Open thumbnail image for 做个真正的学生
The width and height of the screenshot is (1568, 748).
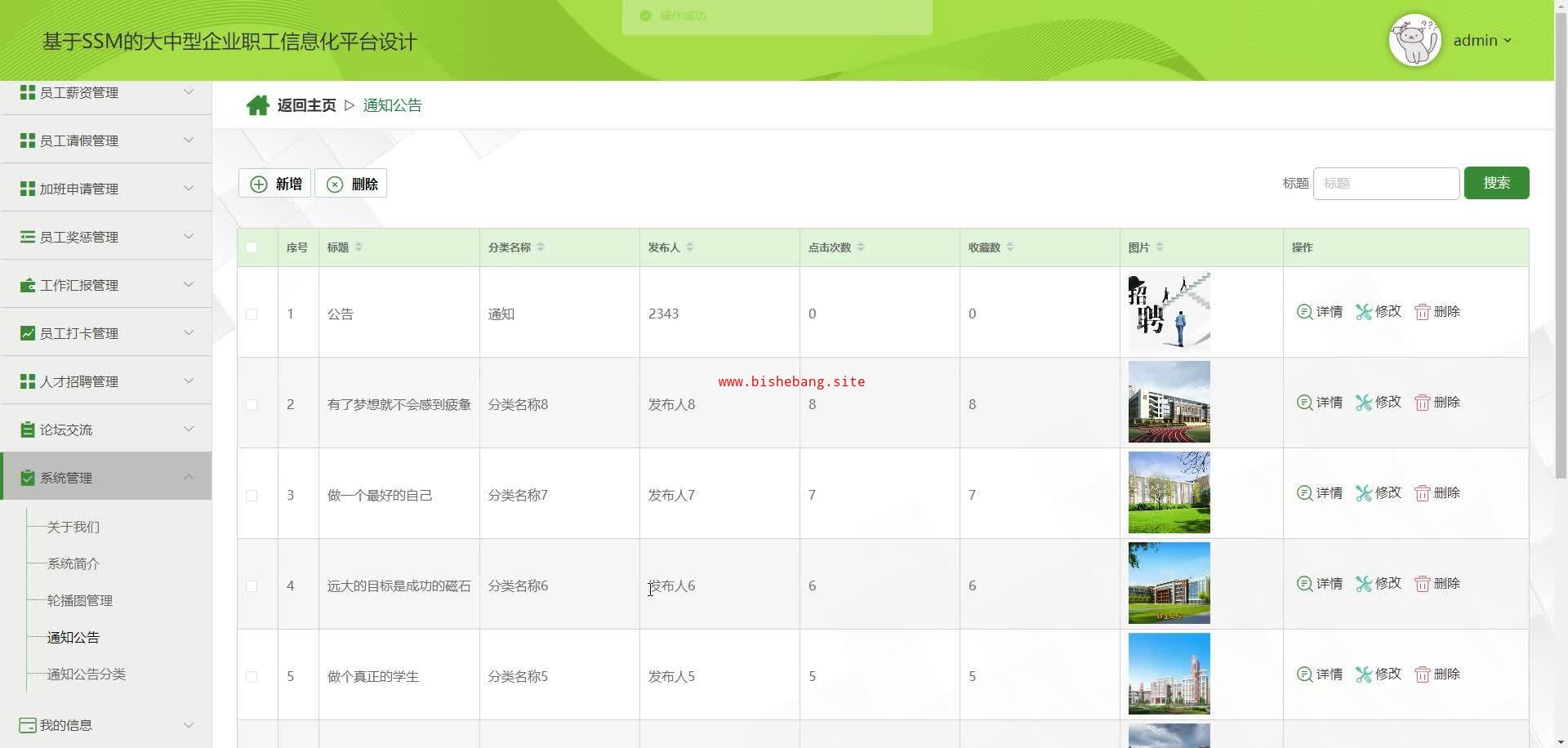pyautogui.click(x=1169, y=674)
